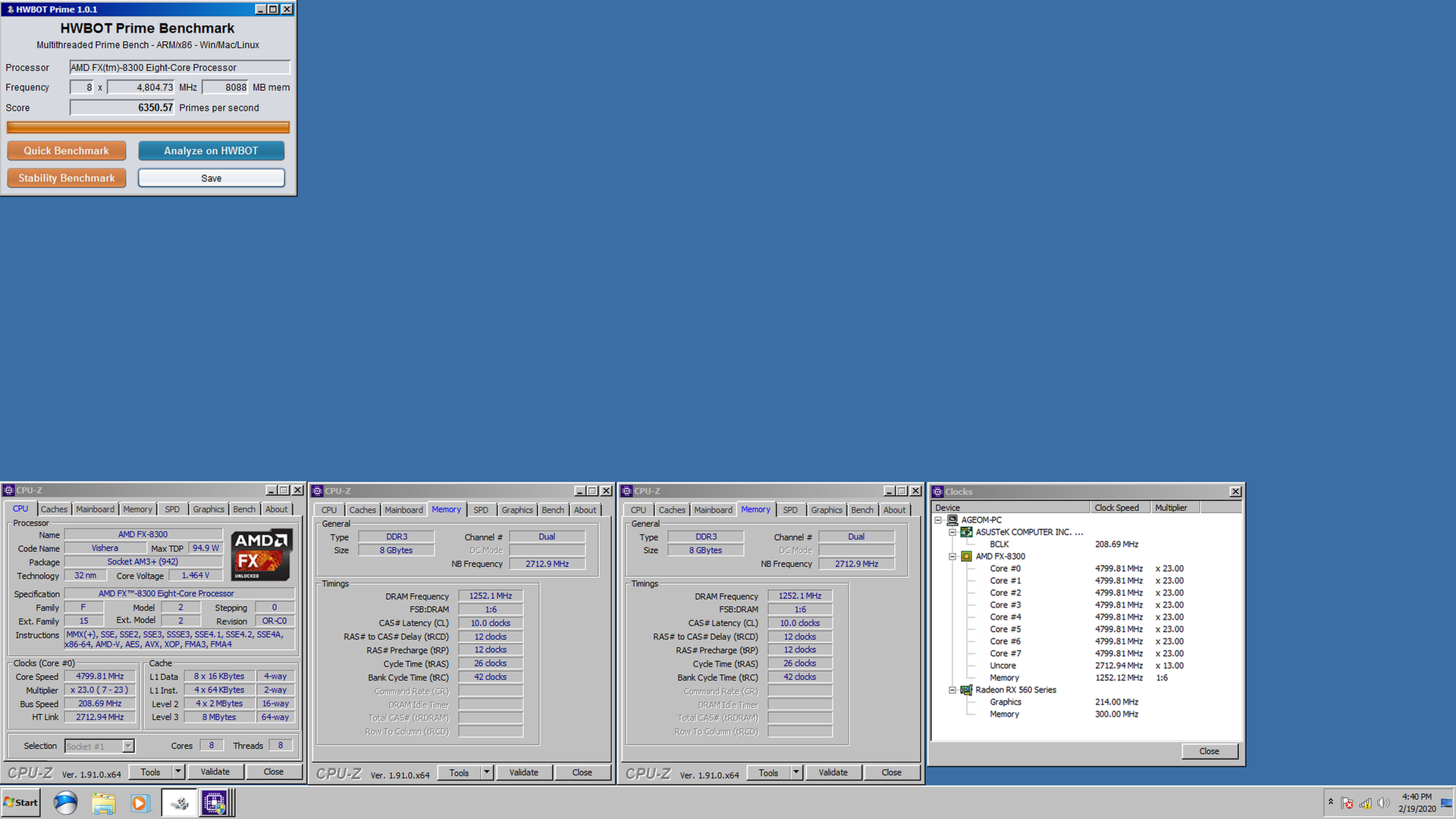Open the network status tray icon
This screenshot has width=1456, height=819.
[1365, 803]
